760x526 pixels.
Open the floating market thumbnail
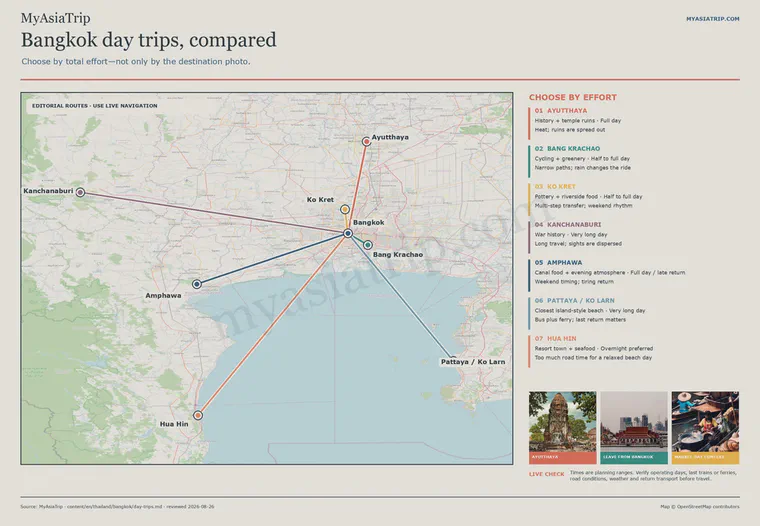[705, 428]
